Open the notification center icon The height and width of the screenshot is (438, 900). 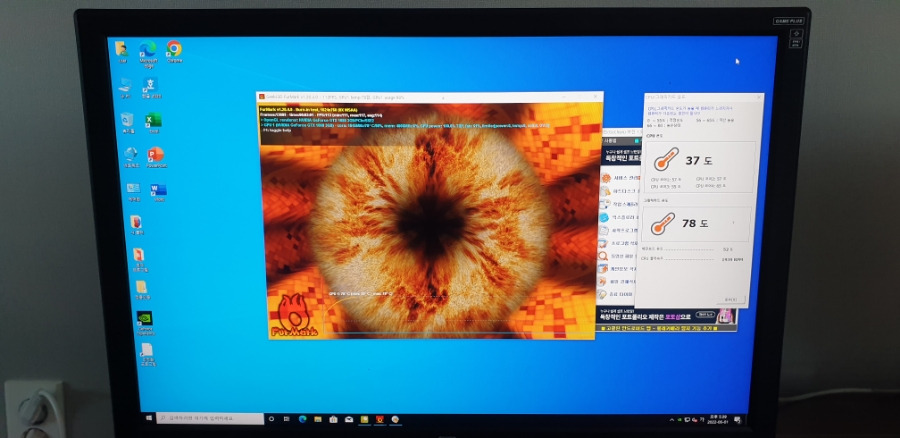[x=737, y=420]
